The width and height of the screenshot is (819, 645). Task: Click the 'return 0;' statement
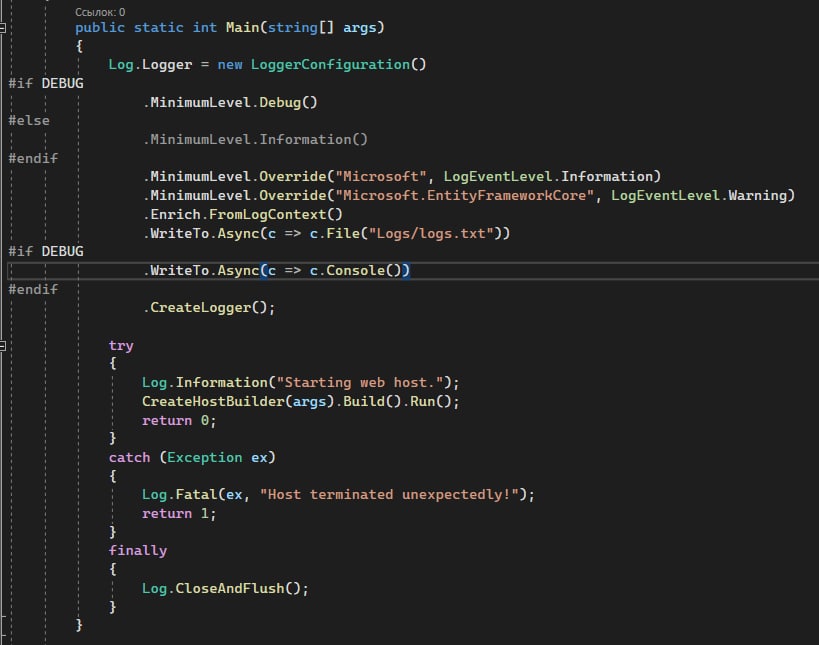click(179, 420)
